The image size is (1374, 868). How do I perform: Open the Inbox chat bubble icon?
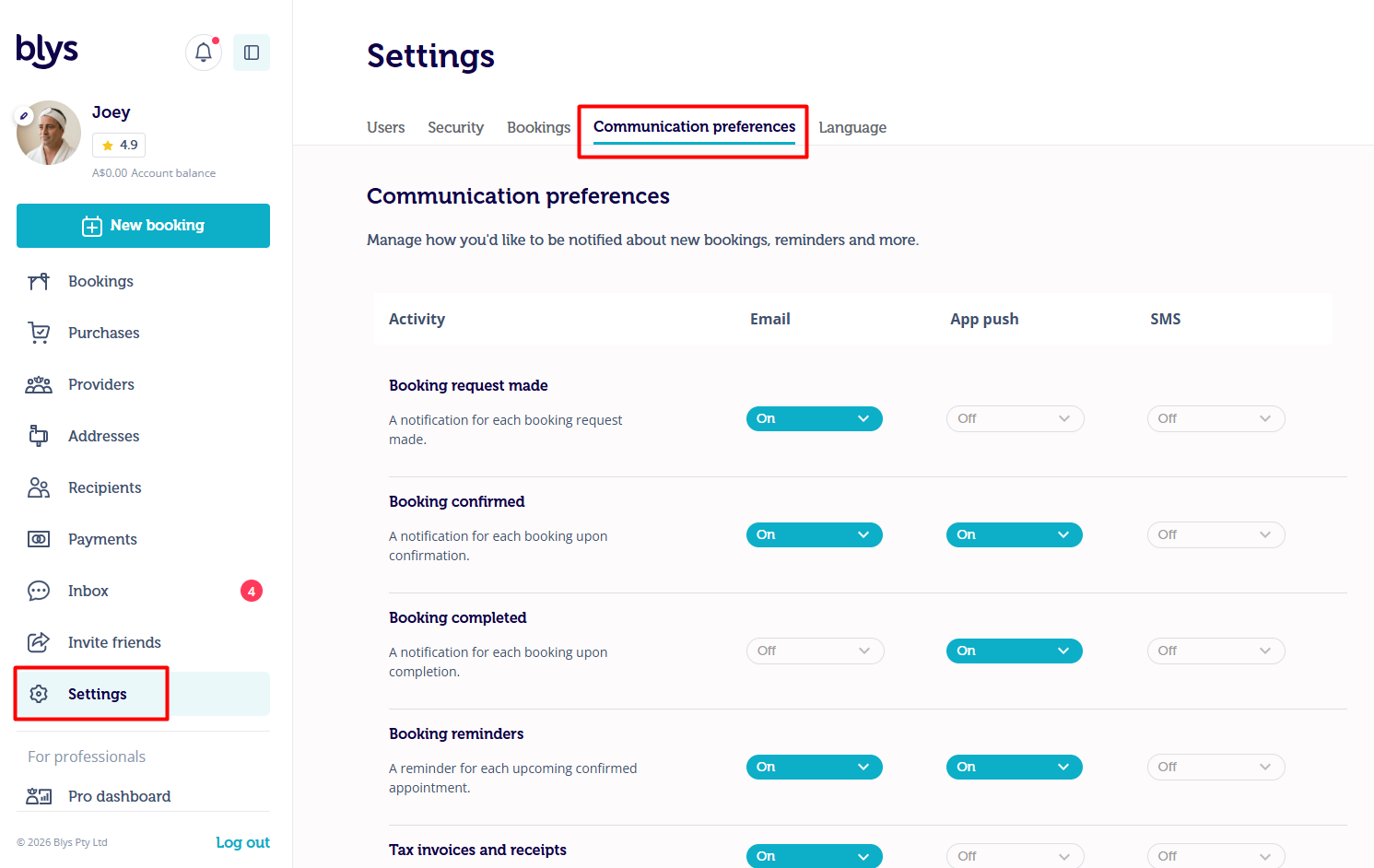[39, 591]
